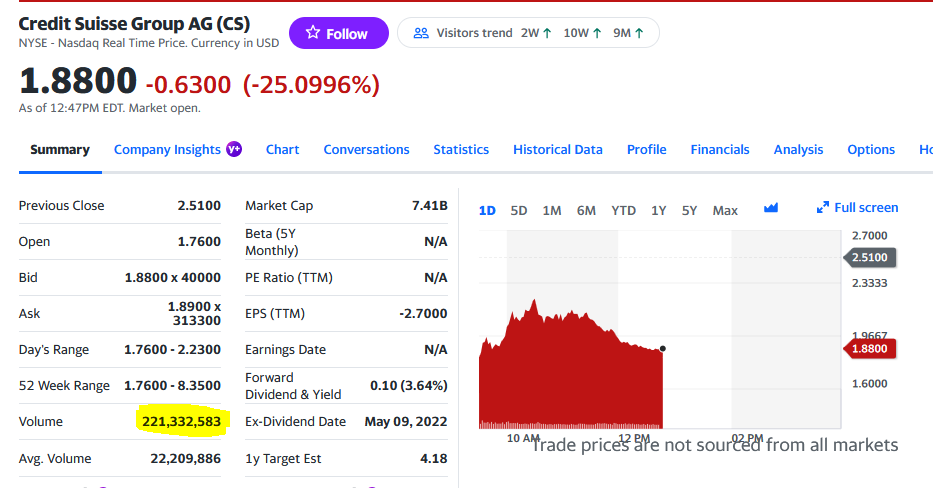Click the -25.0996% change percentage
This screenshot has height=488, width=933.
click(x=311, y=85)
